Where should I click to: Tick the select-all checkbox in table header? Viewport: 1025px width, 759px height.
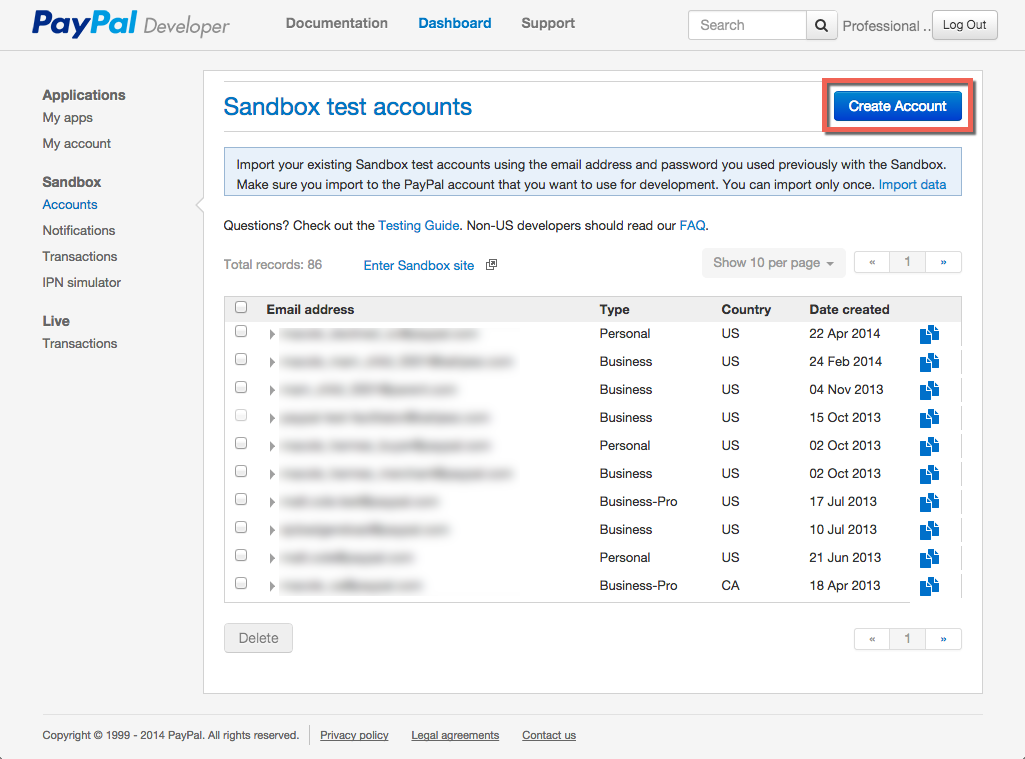pos(241,307)
